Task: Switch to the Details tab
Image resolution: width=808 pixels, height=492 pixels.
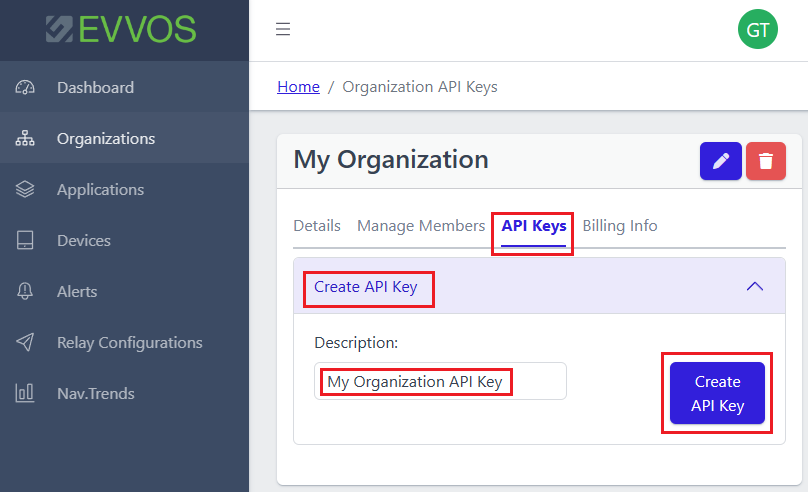Action: (317, 226)
